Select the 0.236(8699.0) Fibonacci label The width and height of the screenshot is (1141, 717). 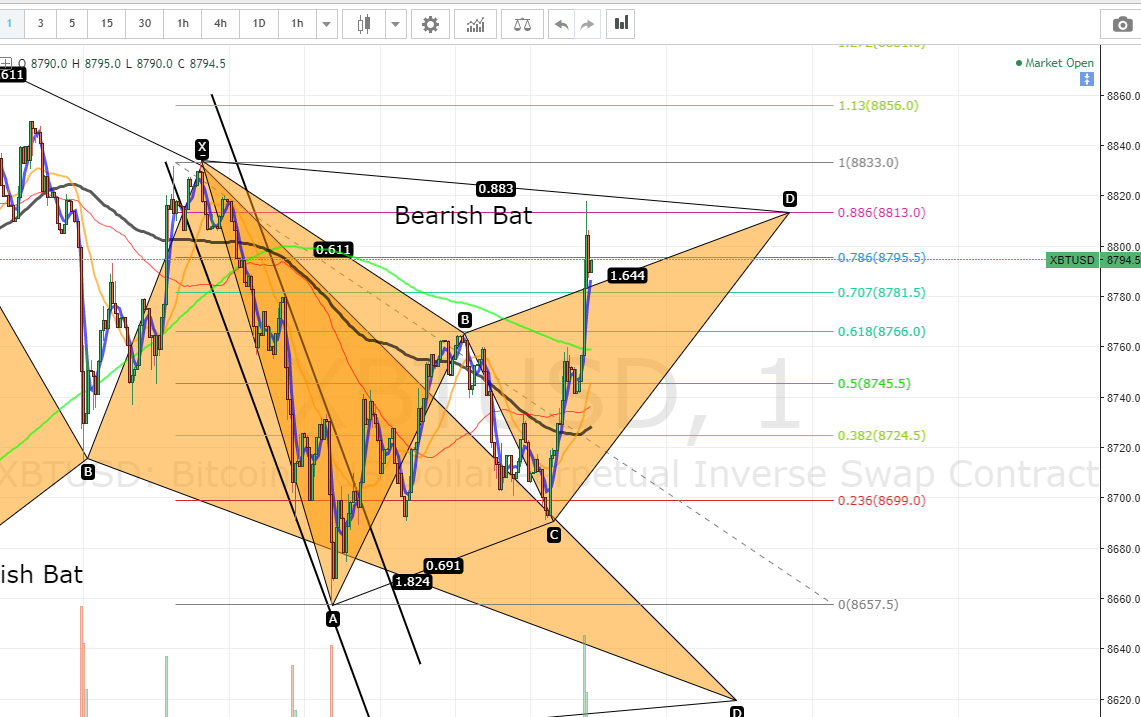[882, 501]
